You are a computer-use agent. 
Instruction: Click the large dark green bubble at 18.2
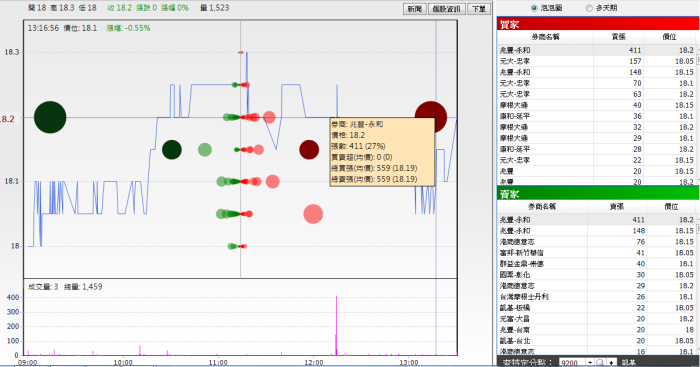coord(50,117)
